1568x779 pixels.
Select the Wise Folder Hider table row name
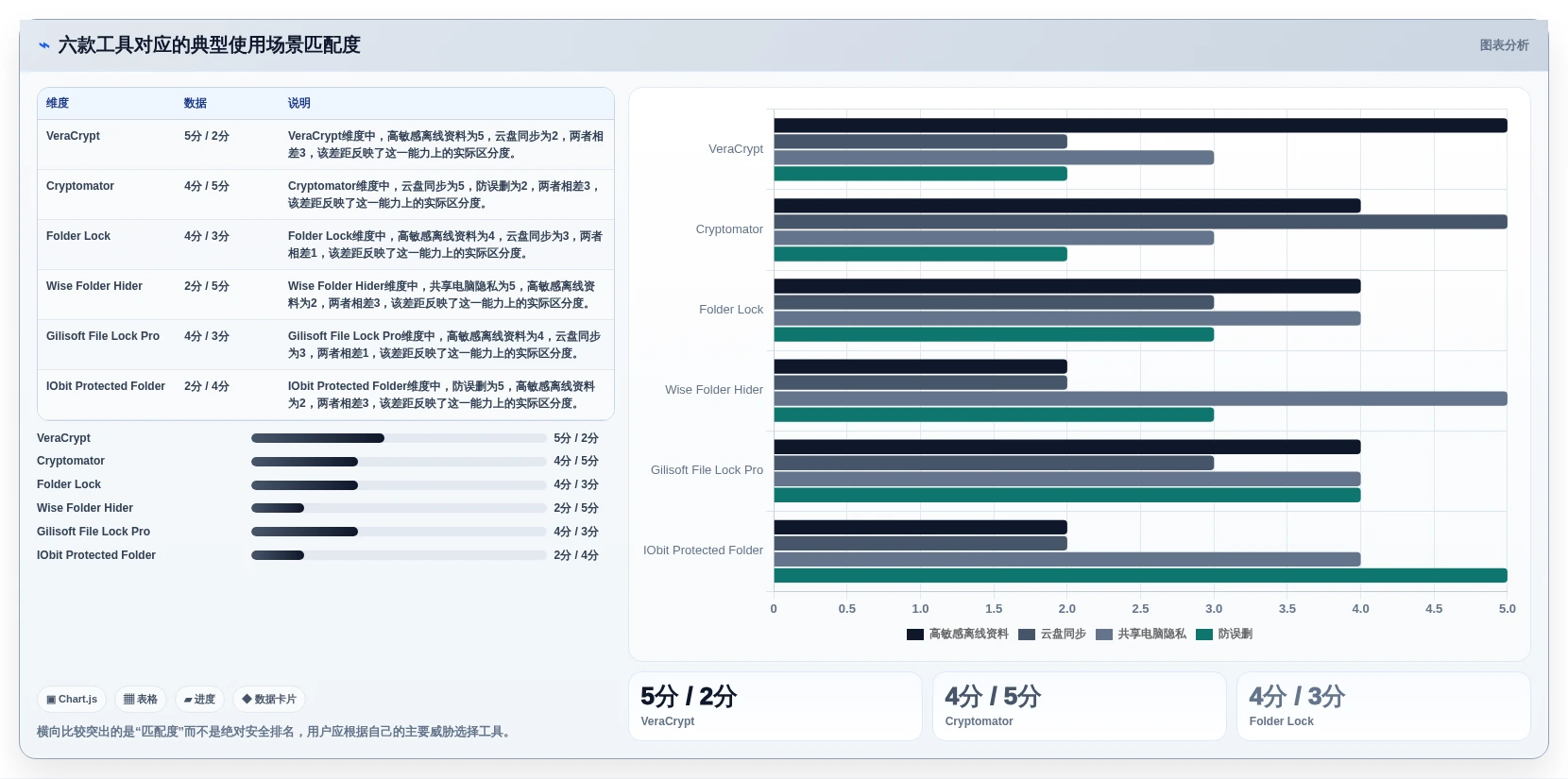(94, 286)
